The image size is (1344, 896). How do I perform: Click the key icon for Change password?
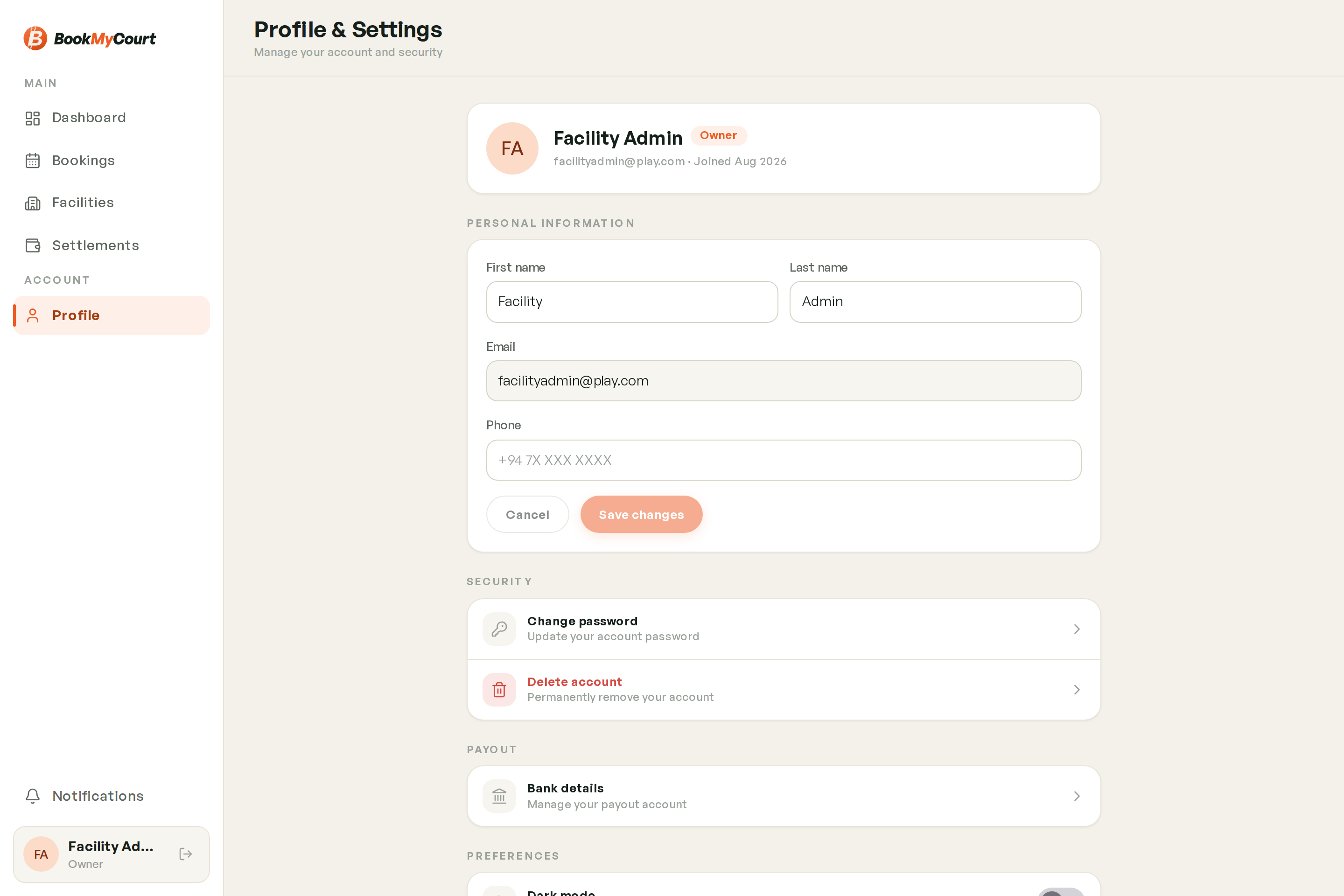tap(499, 629)
